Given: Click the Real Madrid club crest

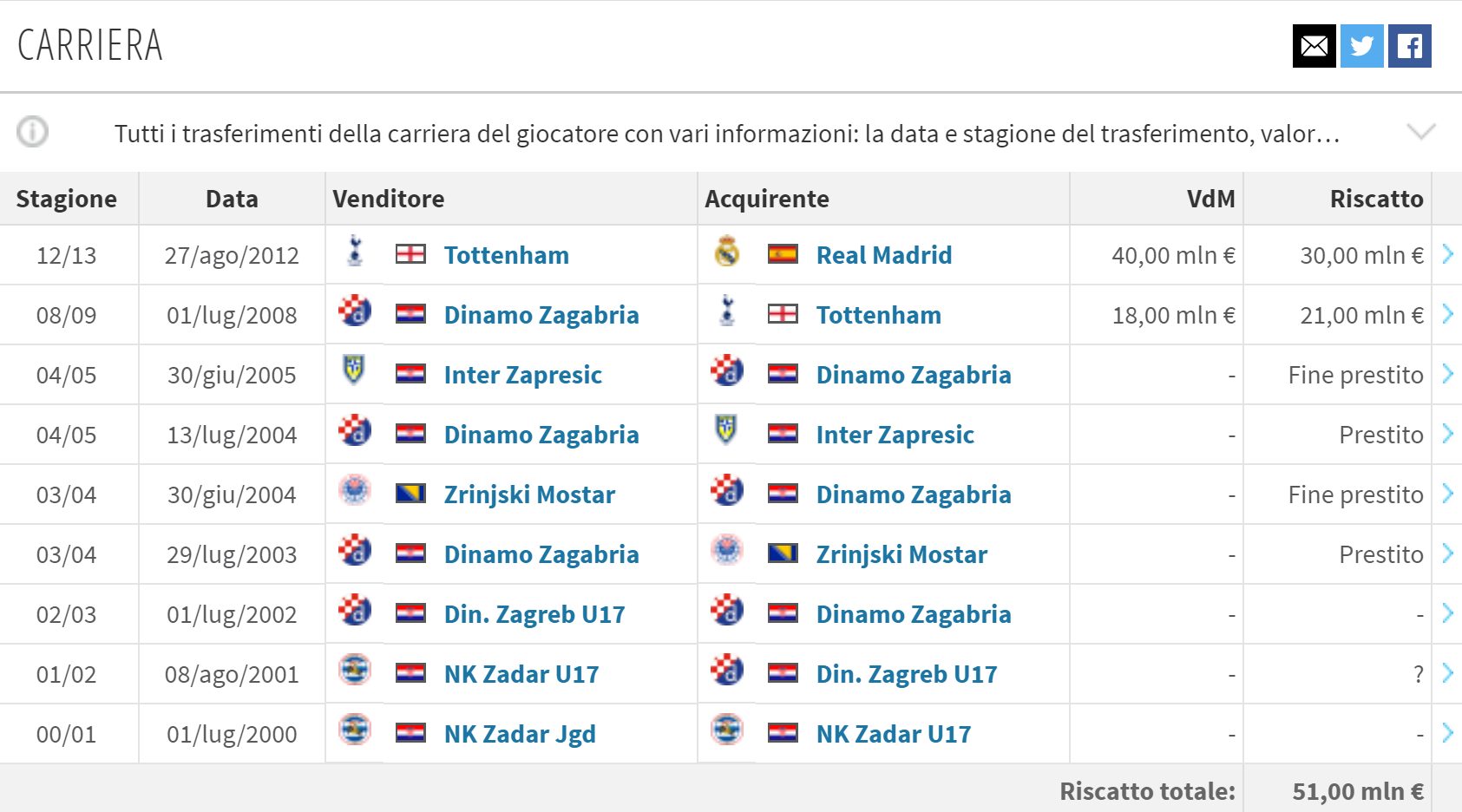Looking at the screenshot, I should (x=726, y=252).
